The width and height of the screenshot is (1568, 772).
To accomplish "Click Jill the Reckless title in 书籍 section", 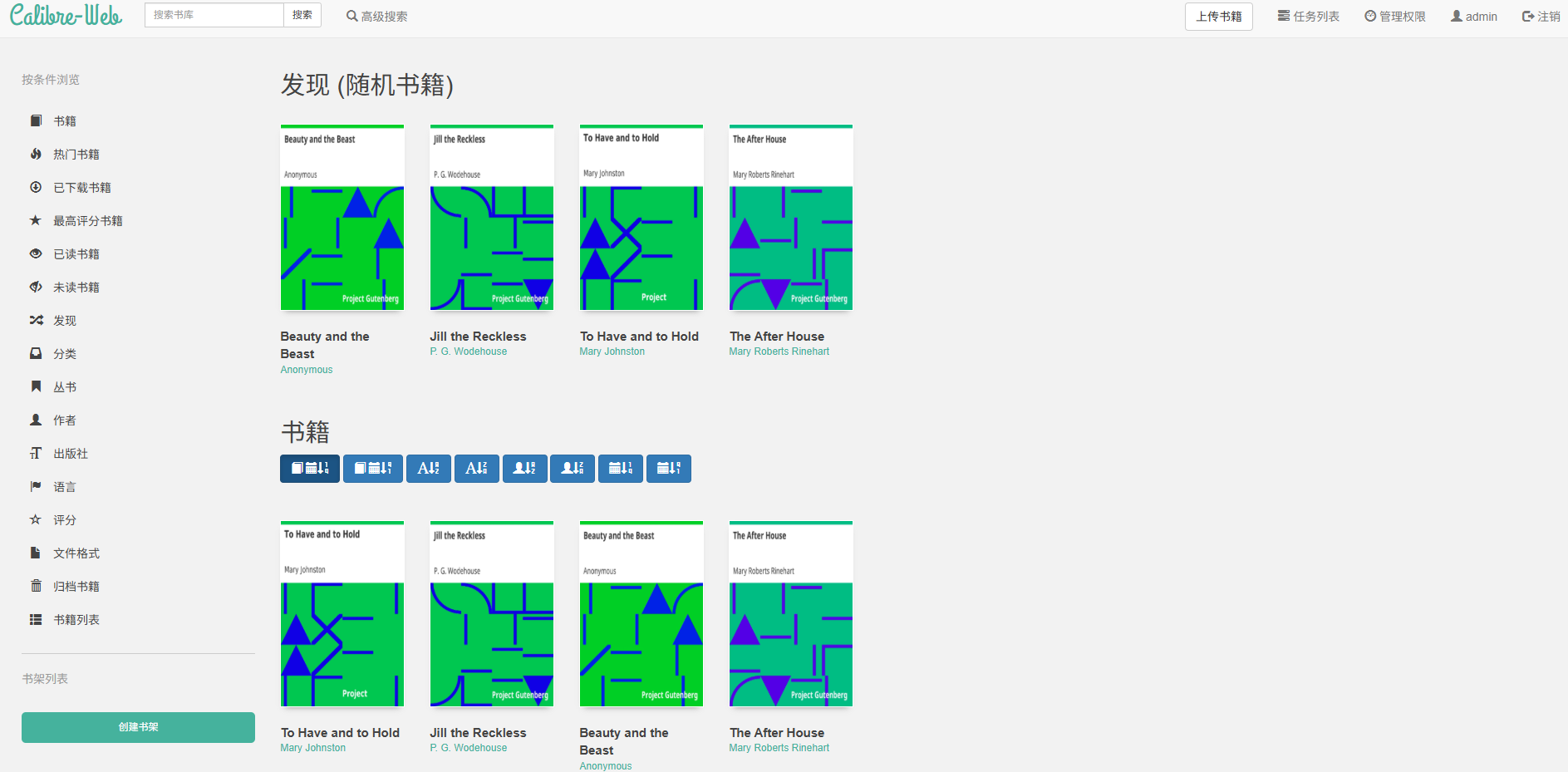I will [x=479, y=733].
